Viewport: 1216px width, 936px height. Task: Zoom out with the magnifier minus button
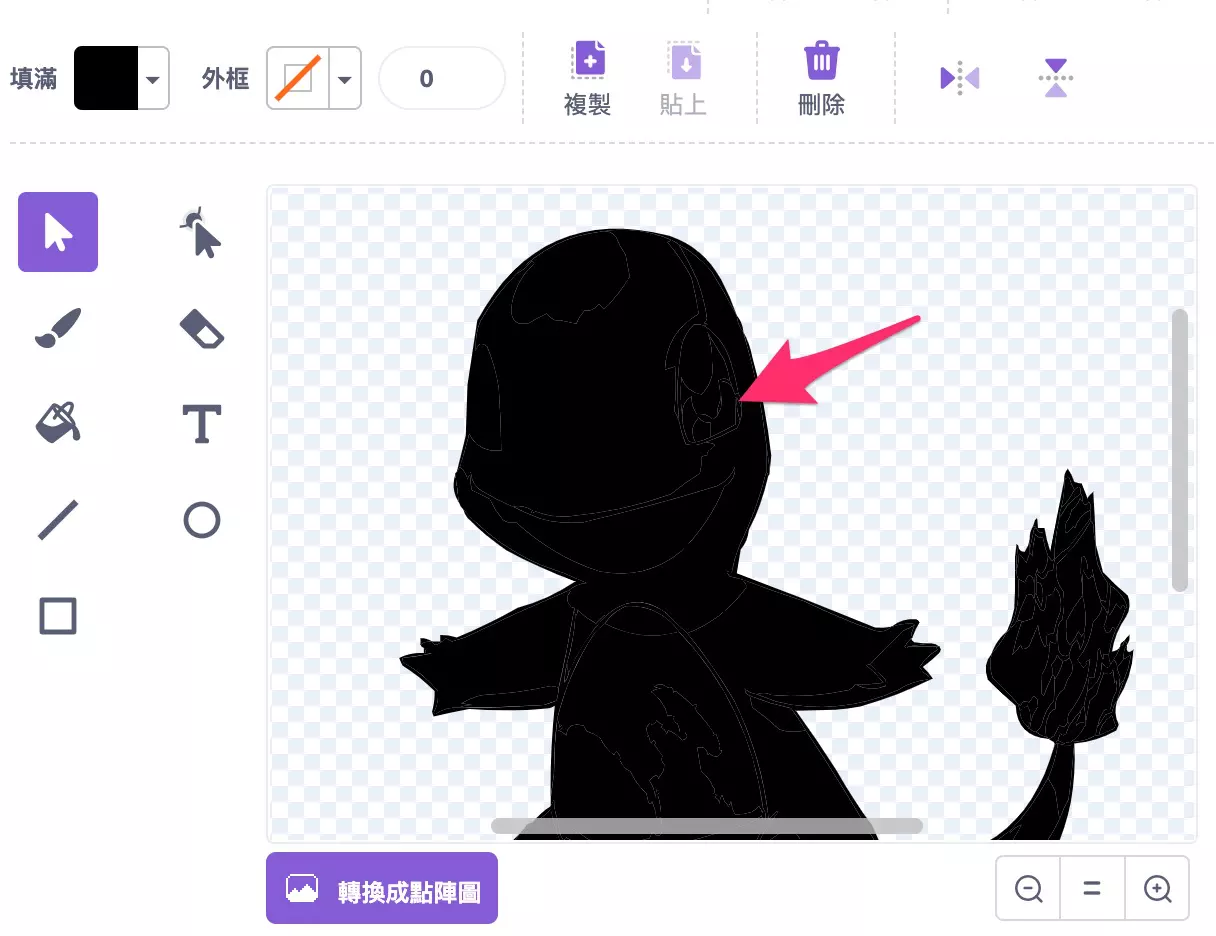click(1027, 888)
